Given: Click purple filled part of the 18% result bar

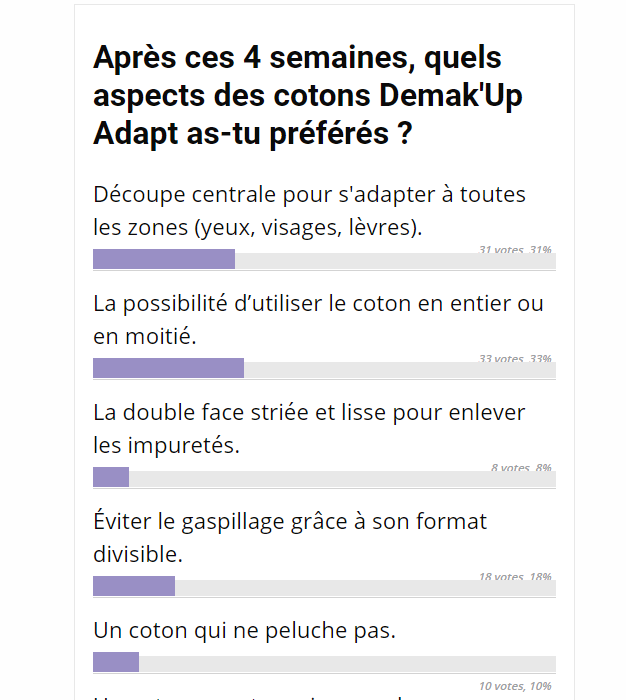Looking at the screenshot, I should click(134, 587).
